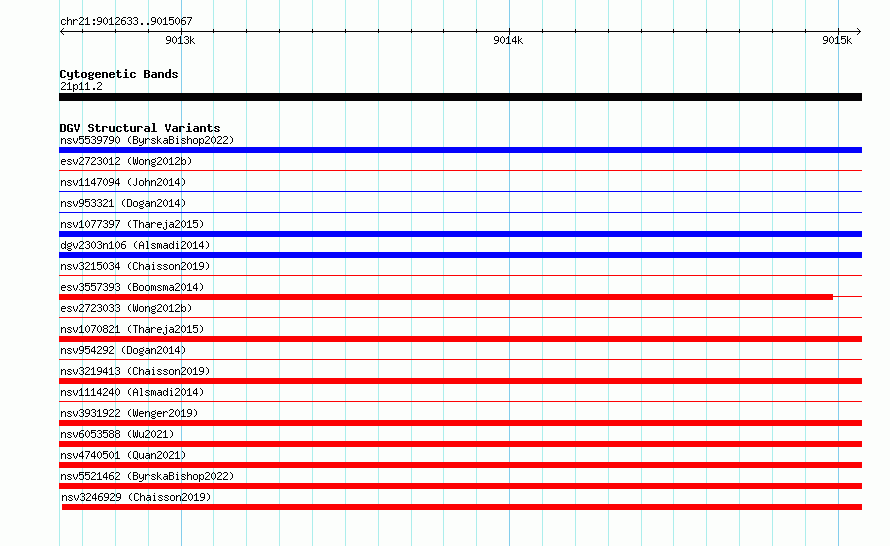The width and height of the screenshot is (890, 546).
Task: Click the thick red bar for esv3557393
Action: (x=446, y=297)
